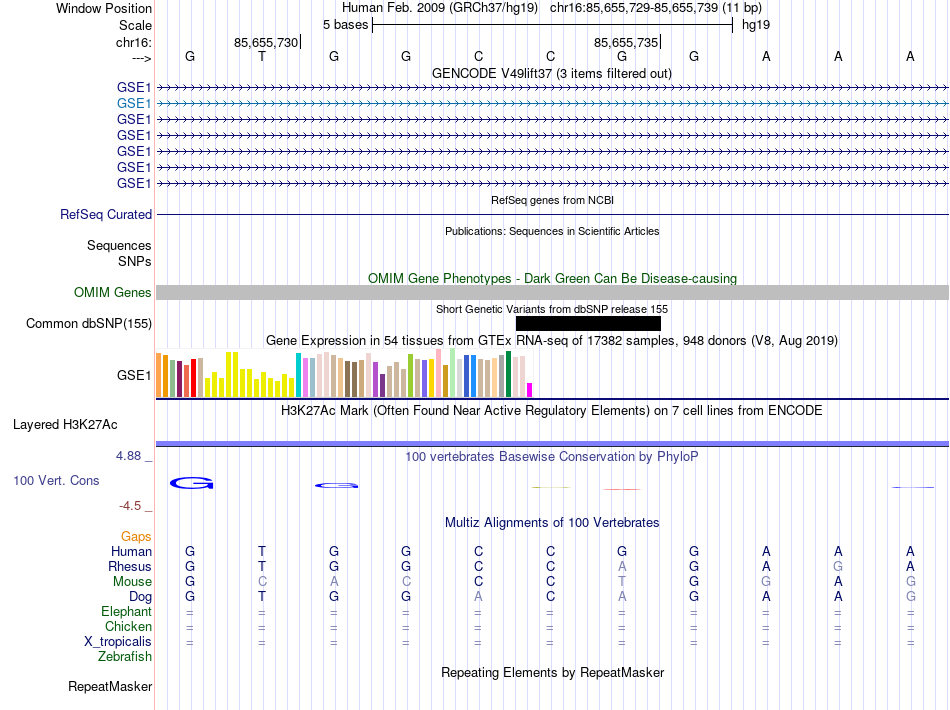This screenshot has height=710, width=950.
Task: Open the Common dbSNP(155) track label
Action: (89, 323)
